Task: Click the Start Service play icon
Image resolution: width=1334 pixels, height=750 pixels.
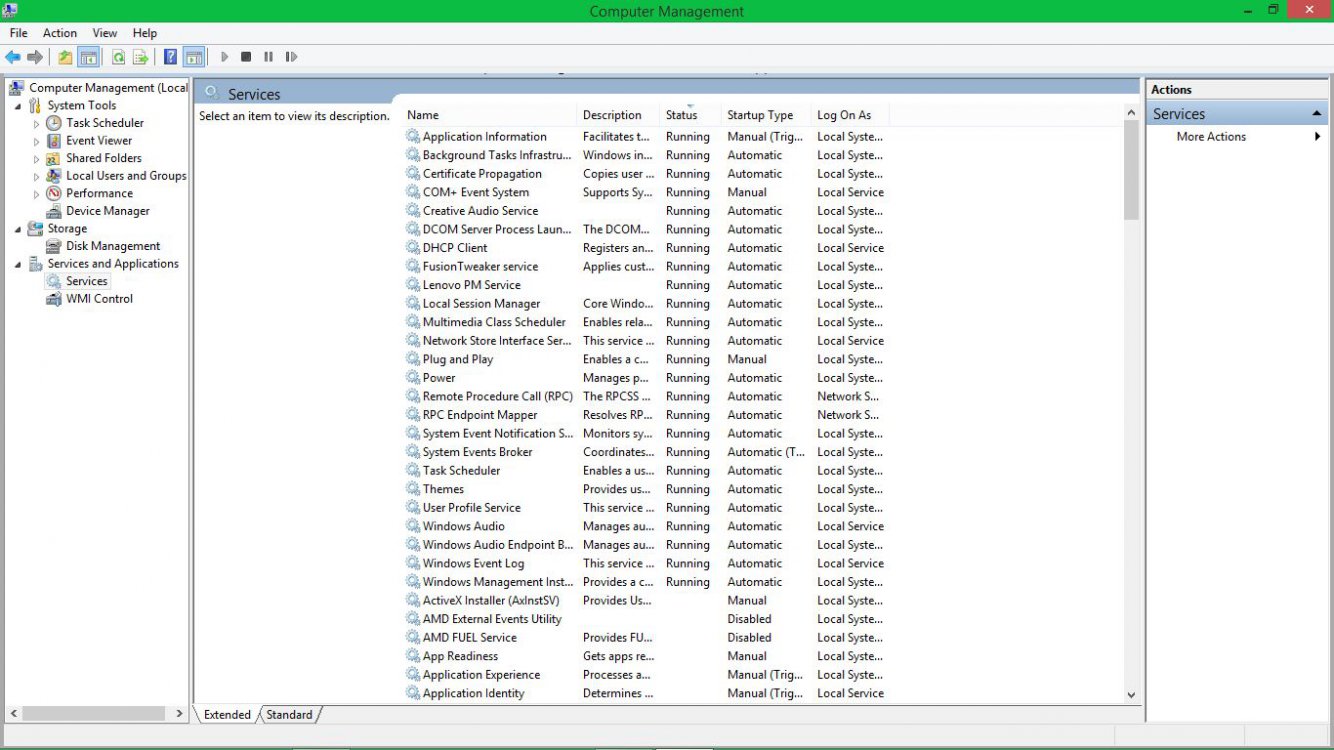Action: [x=224, y=57]
